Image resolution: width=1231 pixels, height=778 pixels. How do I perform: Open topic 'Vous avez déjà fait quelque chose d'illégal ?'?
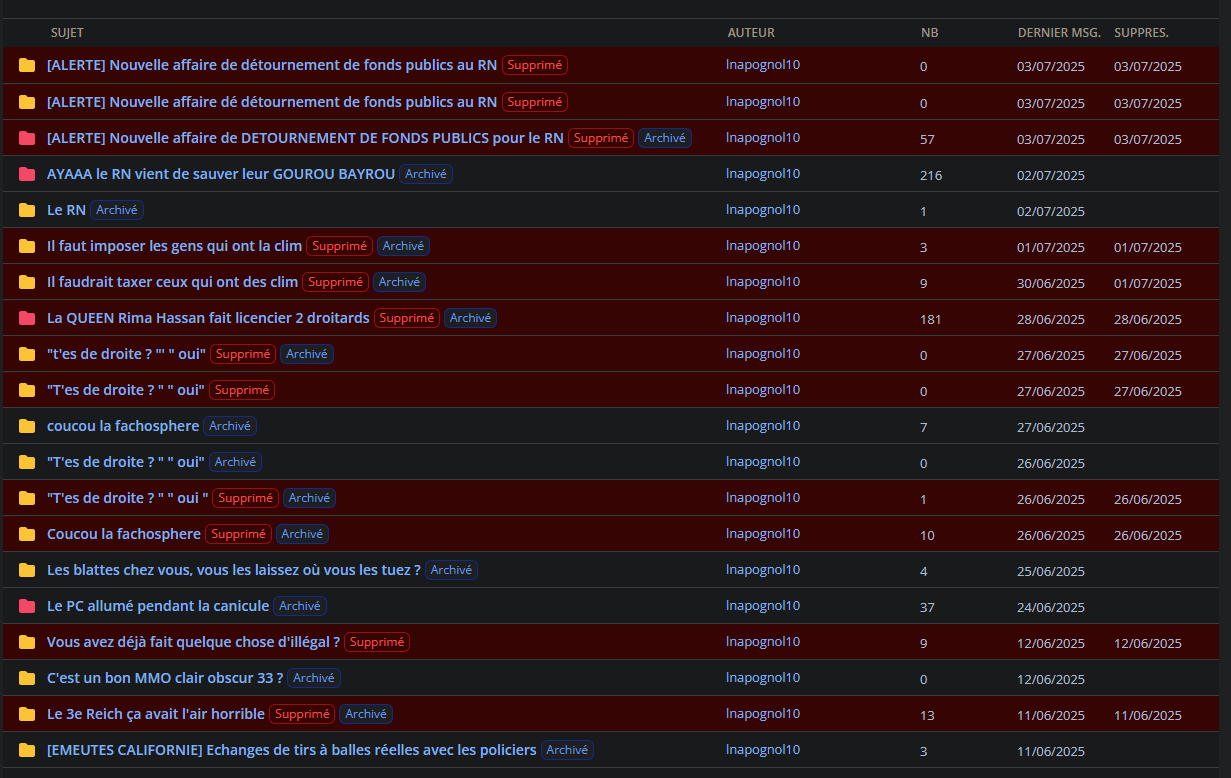193,642
